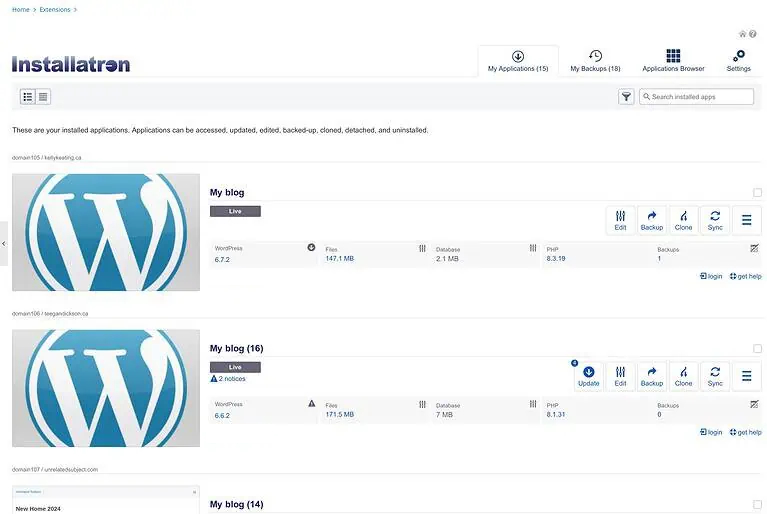Open the Applications Browser tab

673,60
